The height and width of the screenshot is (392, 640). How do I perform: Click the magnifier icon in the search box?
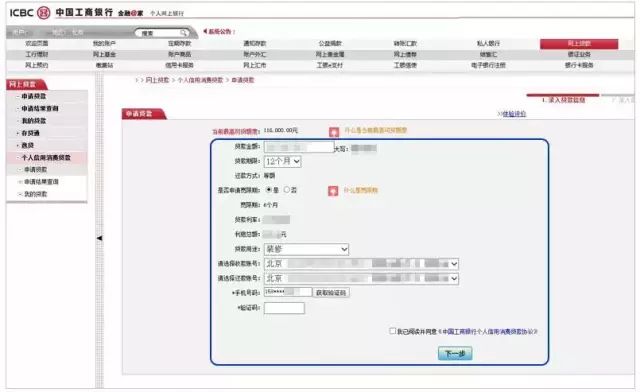coord(183,33)
